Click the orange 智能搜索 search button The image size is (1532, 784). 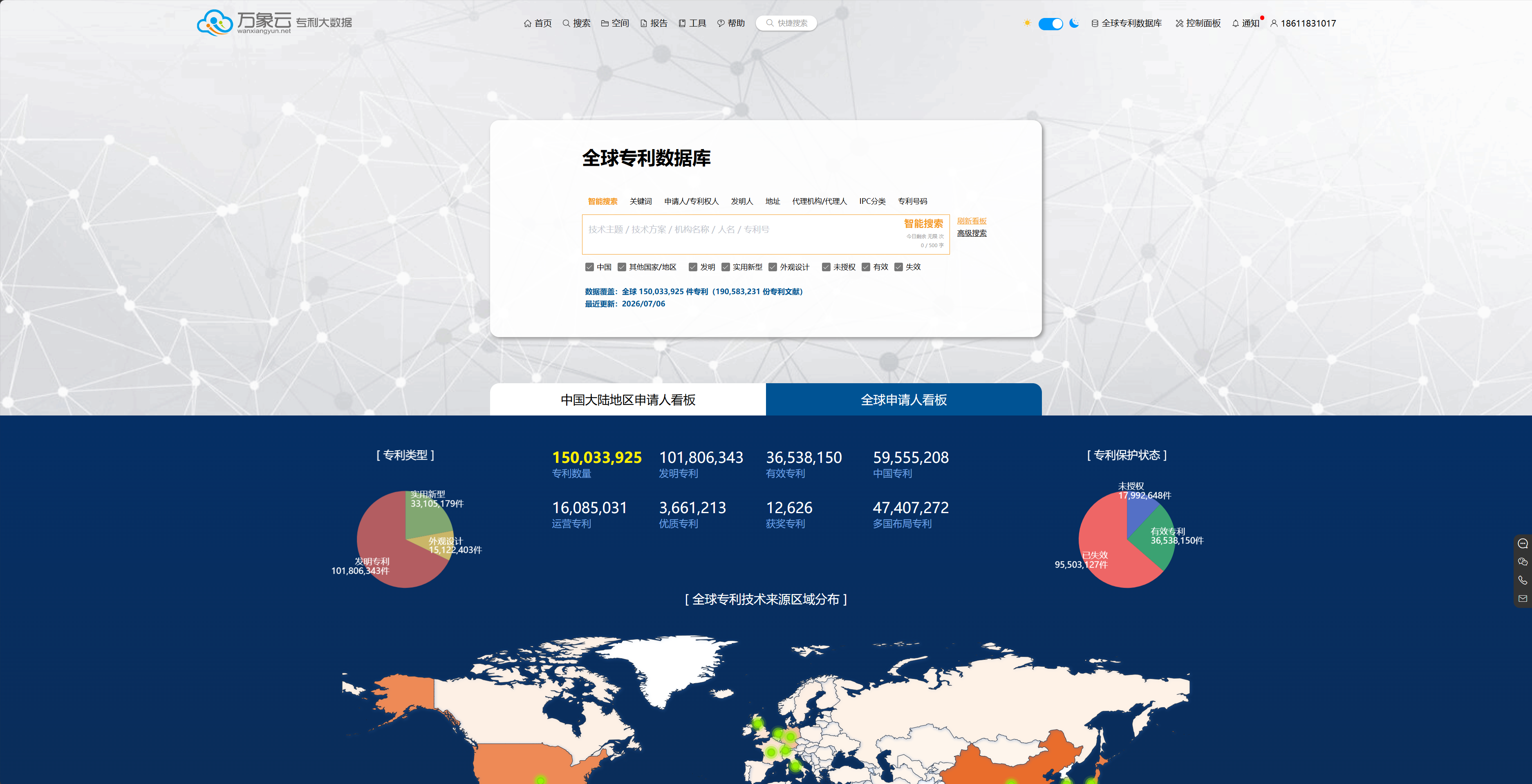click(x=923, y=223)
